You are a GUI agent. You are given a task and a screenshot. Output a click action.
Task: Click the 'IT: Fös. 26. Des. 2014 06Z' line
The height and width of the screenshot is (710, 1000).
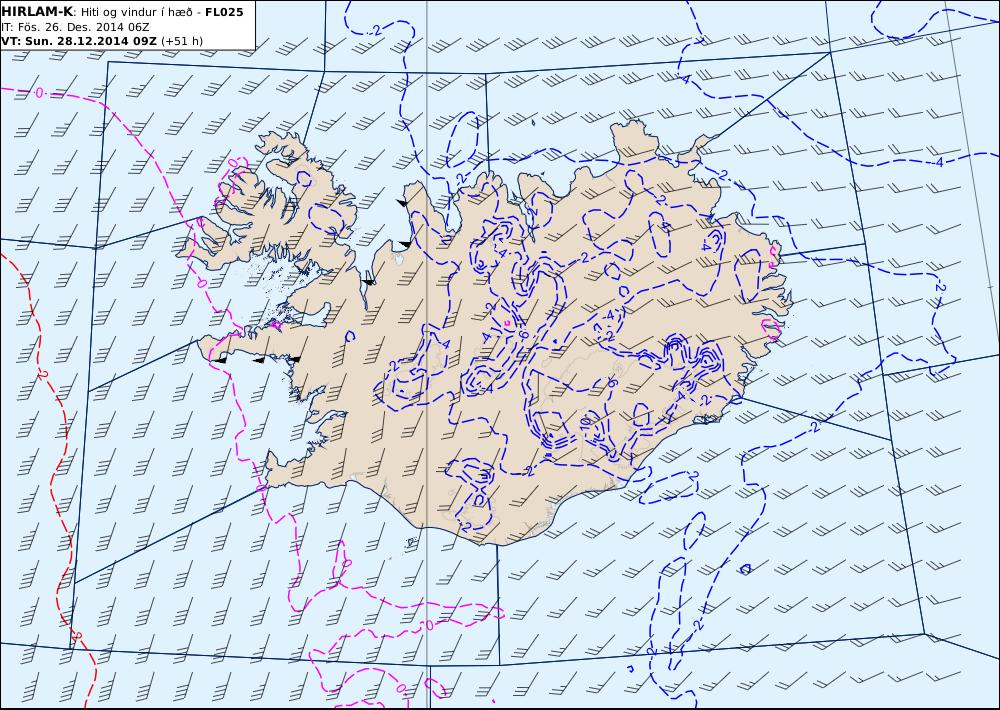(75, 27)
